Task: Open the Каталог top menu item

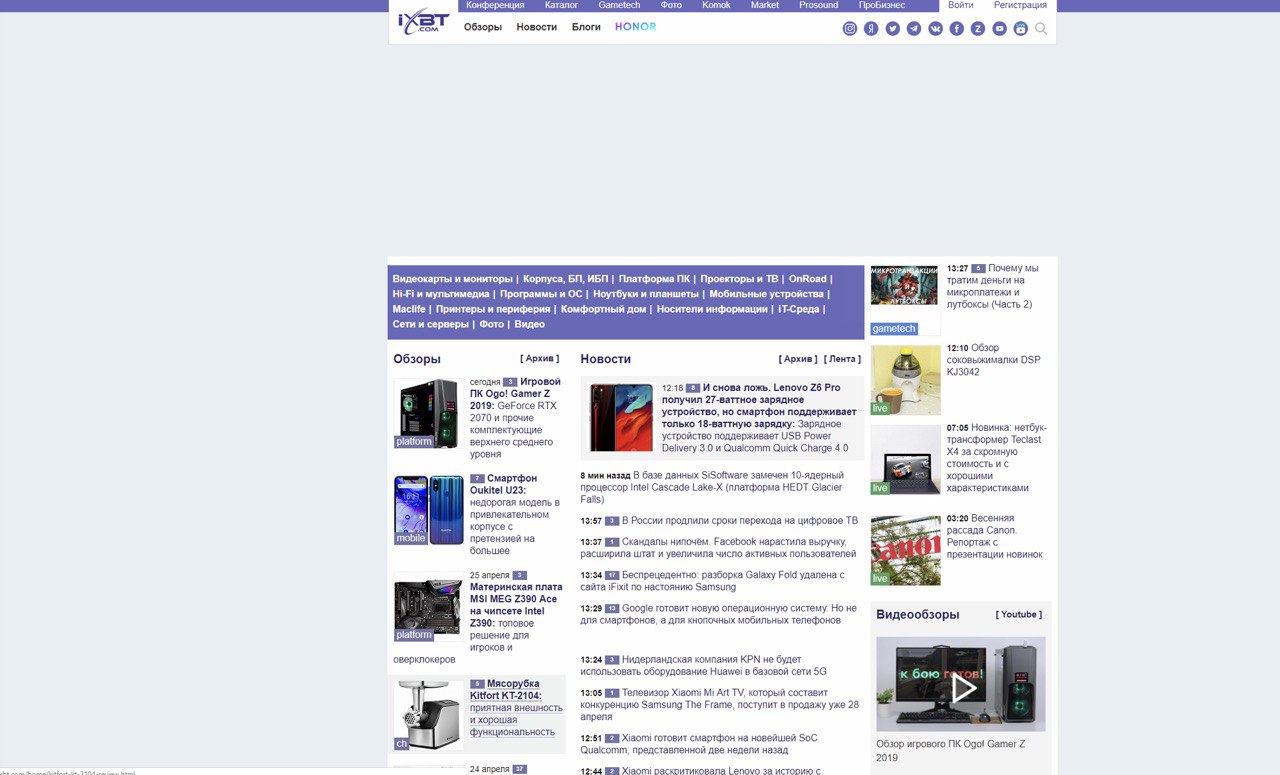Action: pos(561,5)
